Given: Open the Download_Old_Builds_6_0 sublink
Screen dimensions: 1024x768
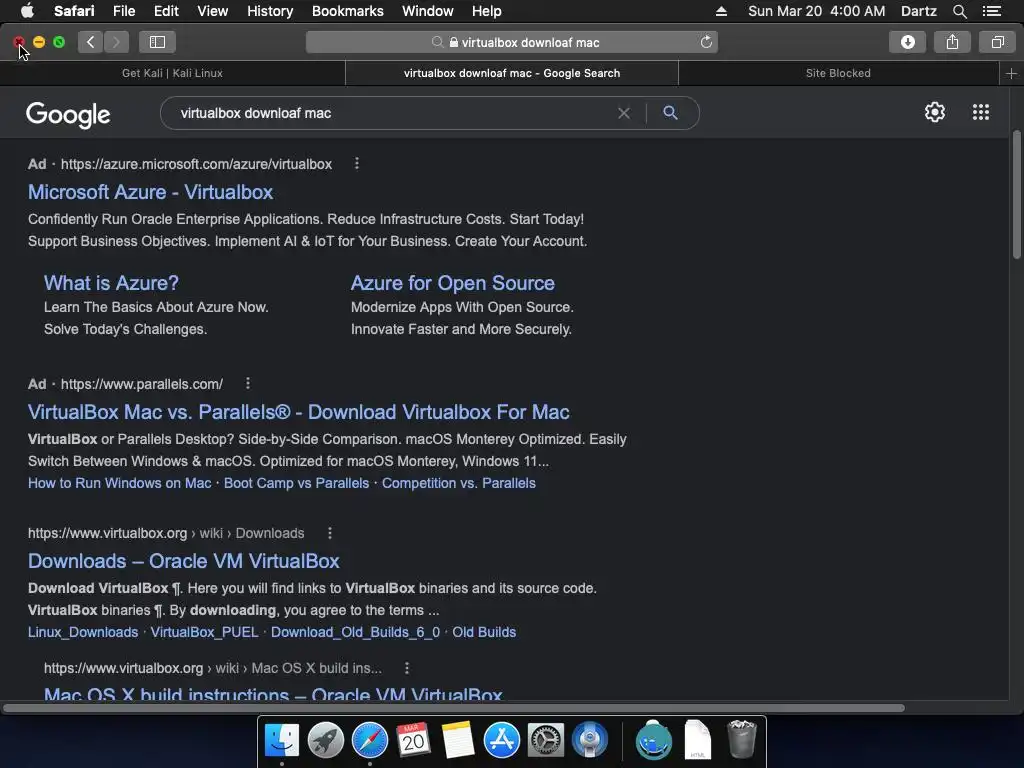Looking at the screenshot, I should click(355, 632).
